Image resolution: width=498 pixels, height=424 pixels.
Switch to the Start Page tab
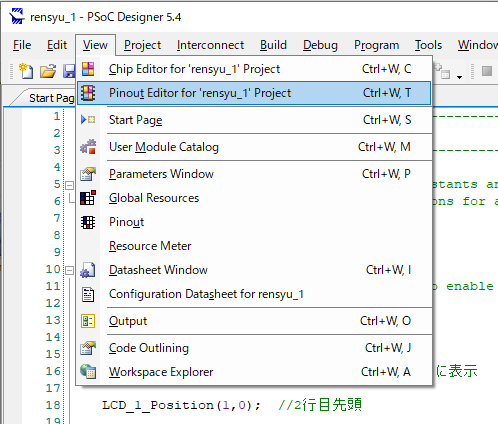45,98
